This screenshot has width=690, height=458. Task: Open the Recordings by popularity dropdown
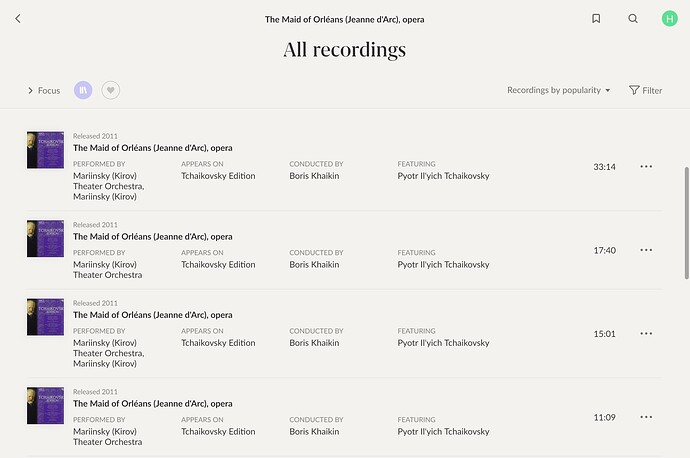558,90
